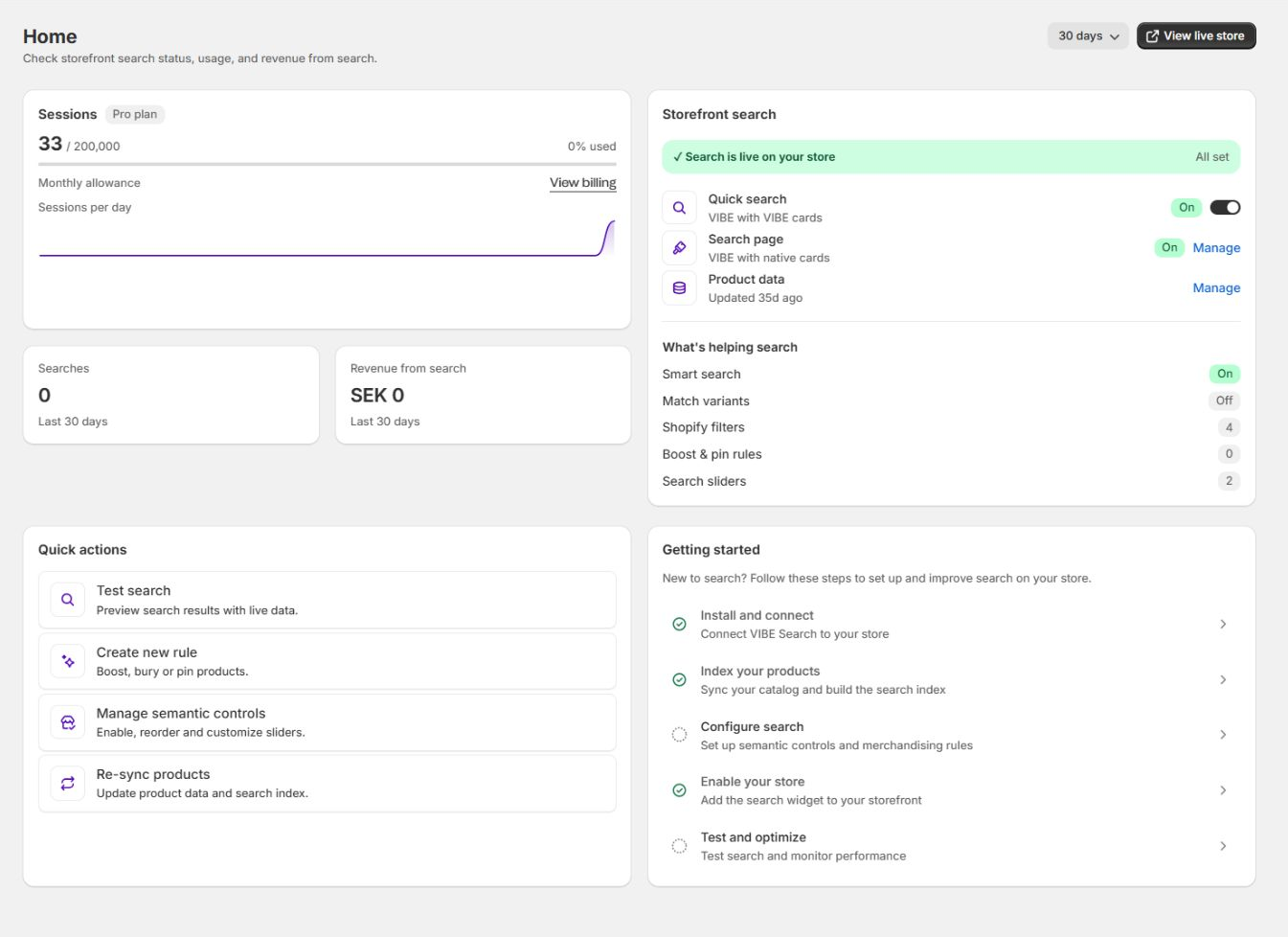The height and width of the screenshot is (937, 1288).
Task: Click the Home page heading
Action: [x=50, y=36]
